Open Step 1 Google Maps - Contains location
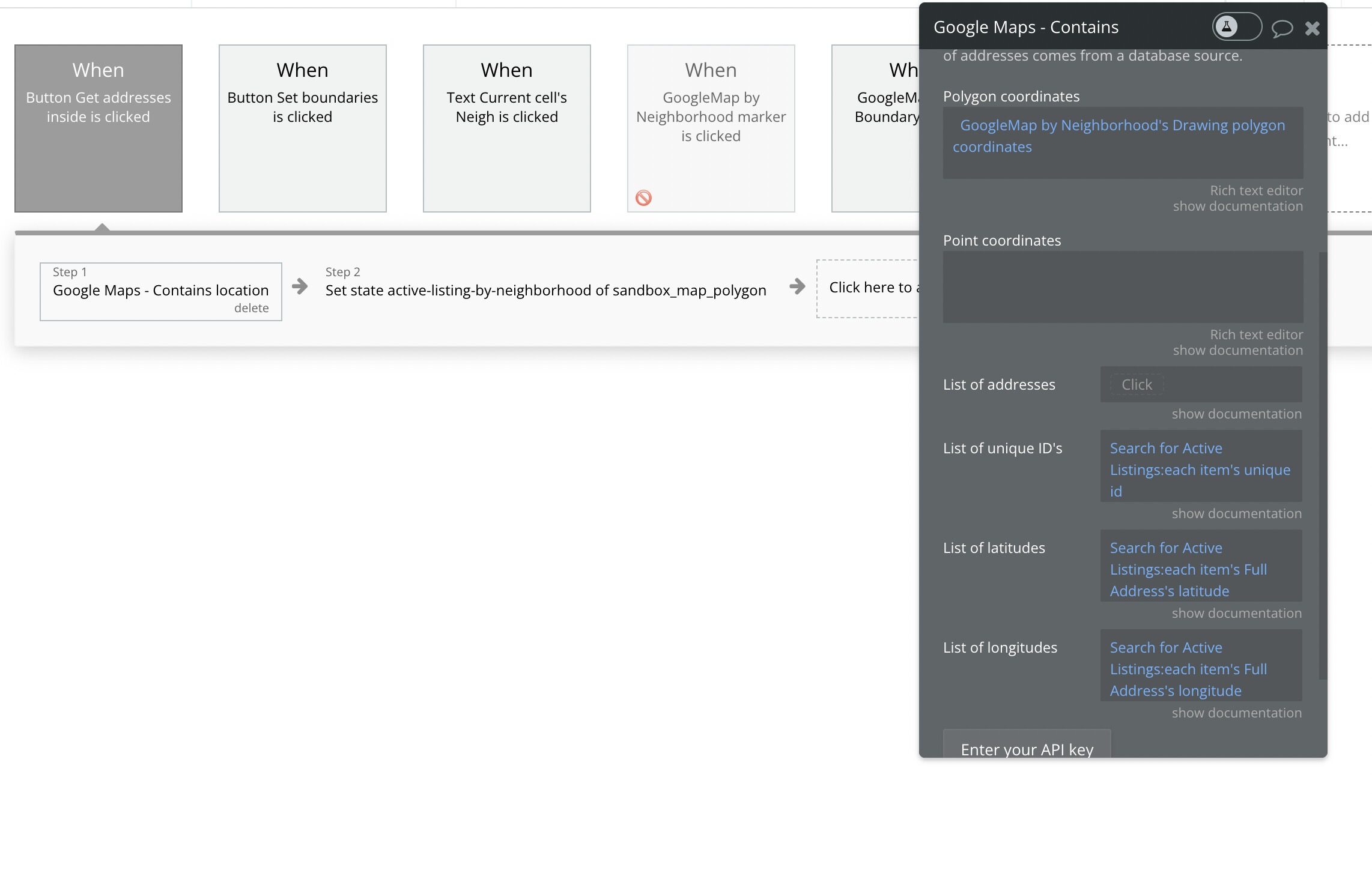Viewport: 1372px width, 879px height. pyautogui.click(x=160, y=290)
